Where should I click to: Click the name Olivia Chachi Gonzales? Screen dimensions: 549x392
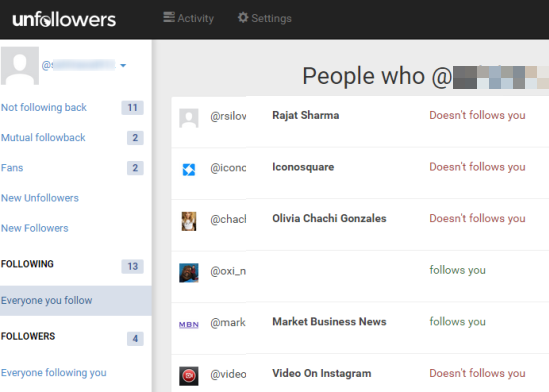pyautogui.click(x=329, y=218)
